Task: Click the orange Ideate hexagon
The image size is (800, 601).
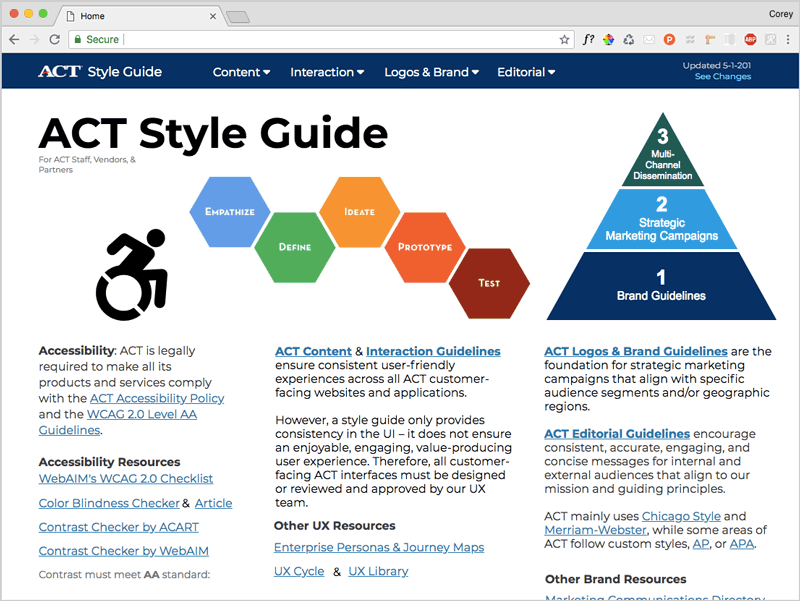Action: pyautogui.click(x=360, y=212)
